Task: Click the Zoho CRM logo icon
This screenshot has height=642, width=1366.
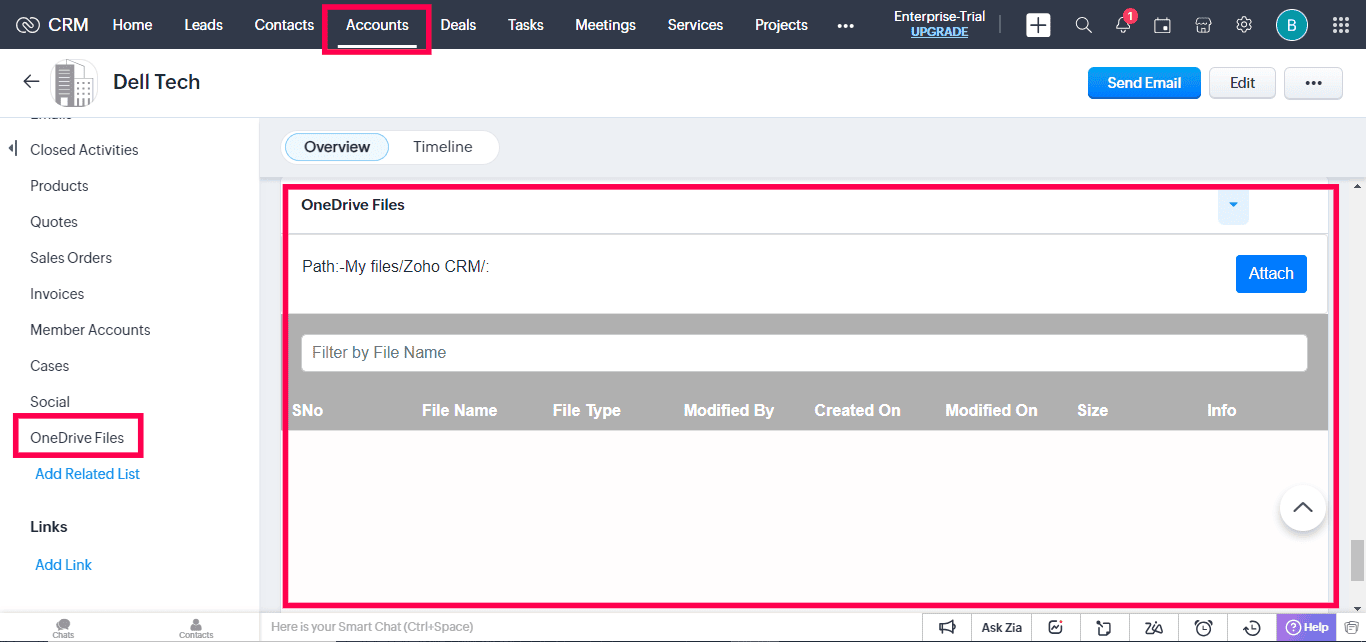Action: point(28,25)
